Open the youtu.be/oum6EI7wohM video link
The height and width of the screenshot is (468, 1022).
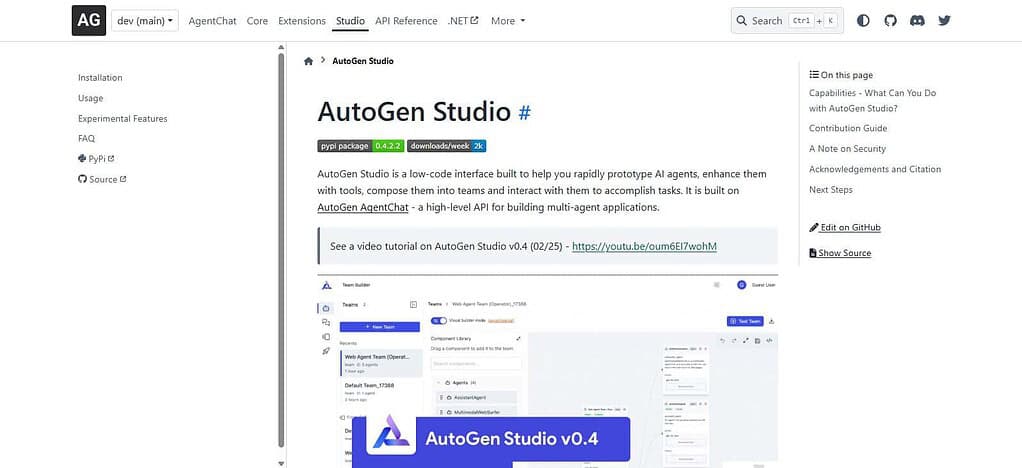pos(644,246)
